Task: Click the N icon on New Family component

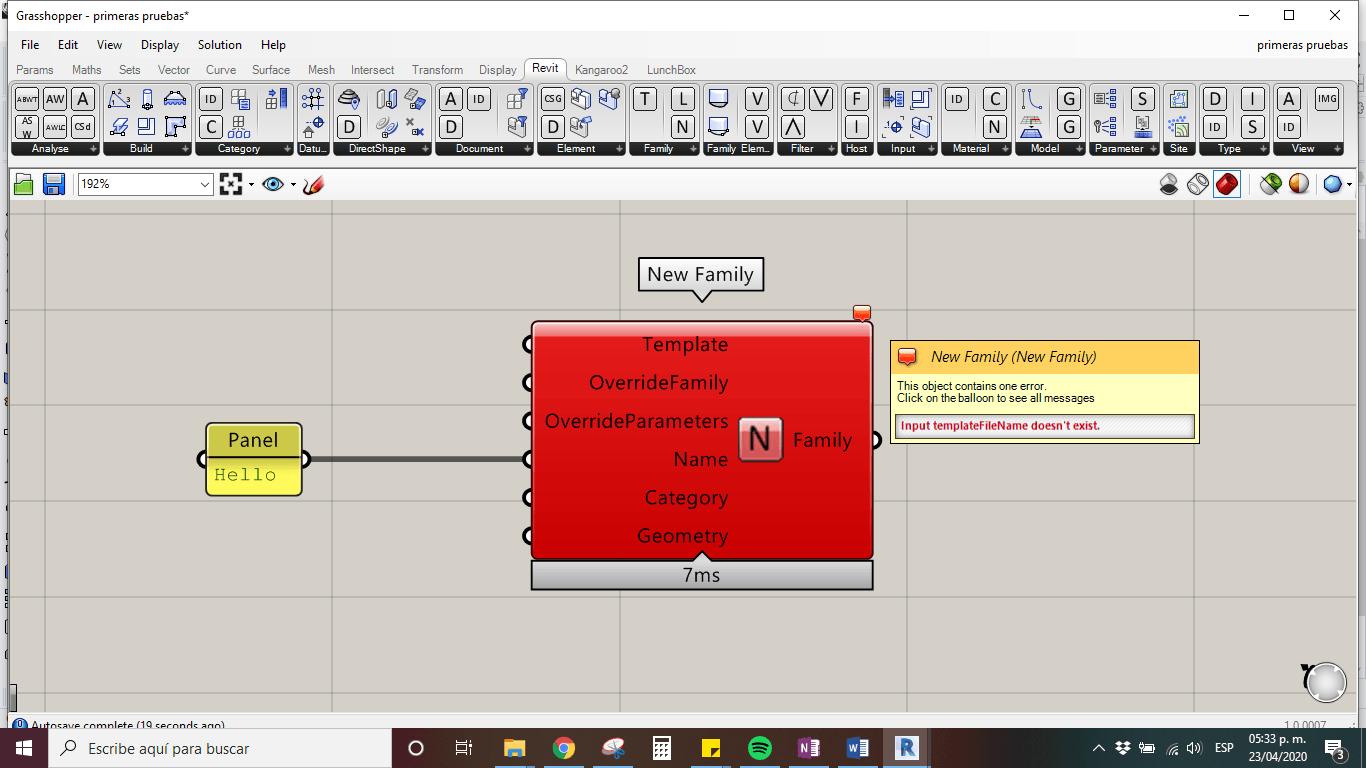Action: (761, 439)
